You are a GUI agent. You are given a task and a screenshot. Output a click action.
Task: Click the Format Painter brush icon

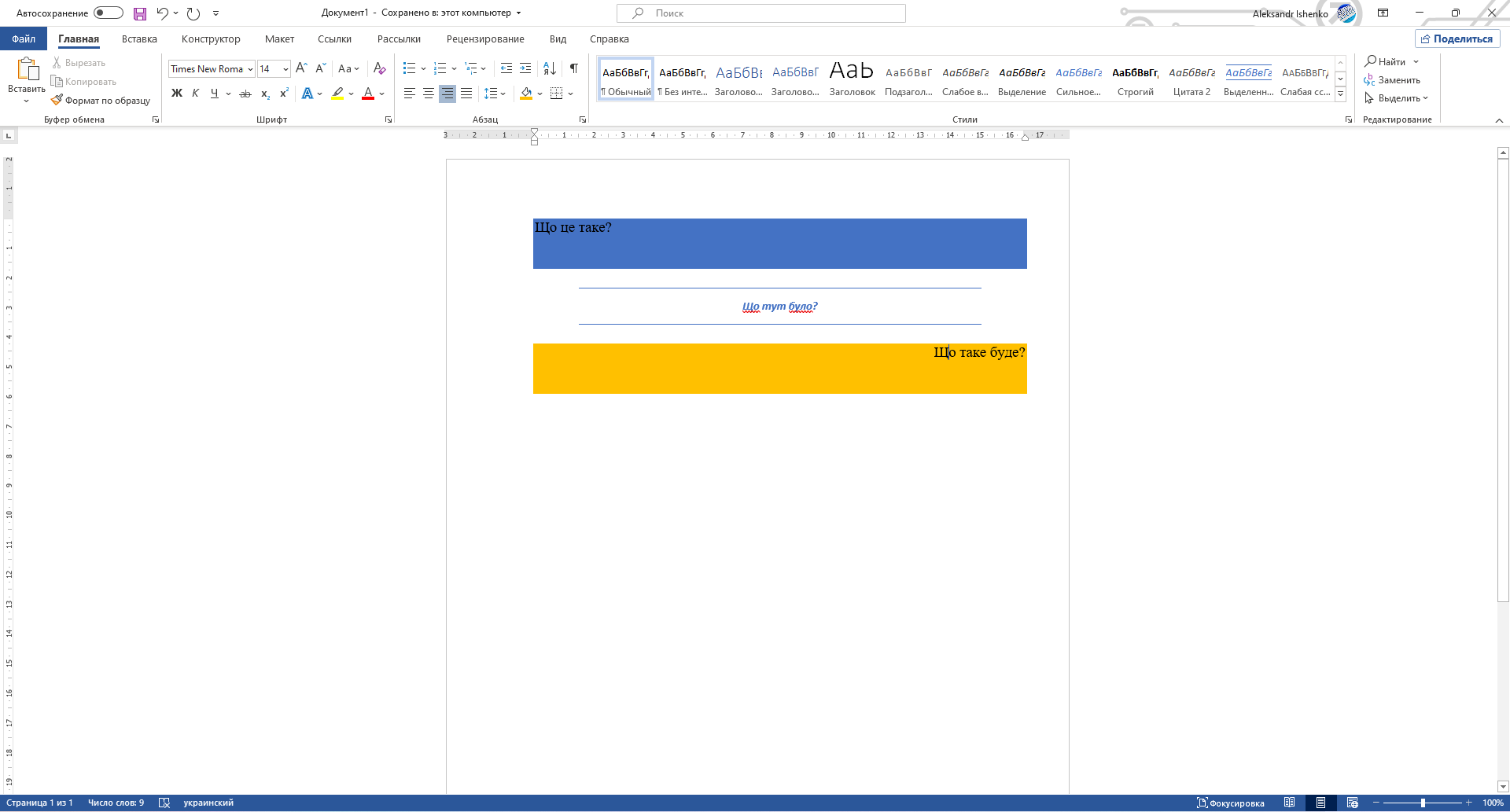(57, 101)
